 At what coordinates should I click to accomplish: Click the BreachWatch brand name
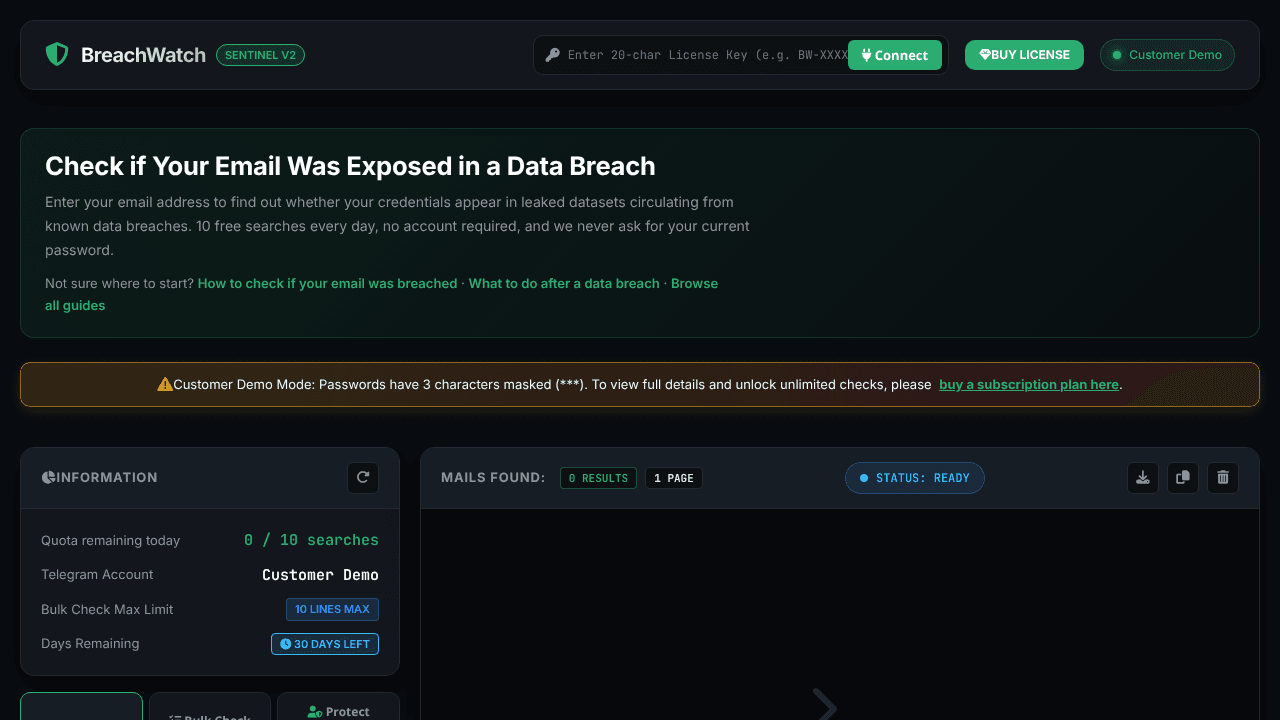(143, 55)
